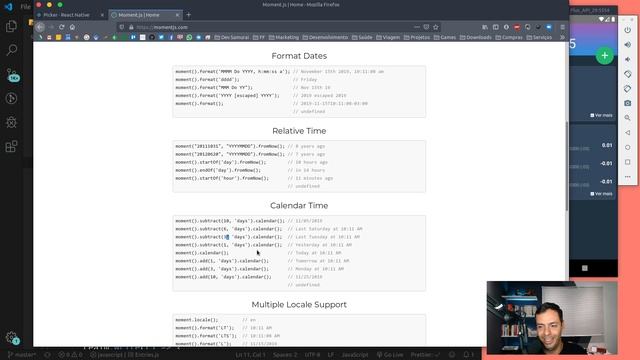Click the VS Code File menu
Viewport: 640px width, 360px height.
pos(25,7)
